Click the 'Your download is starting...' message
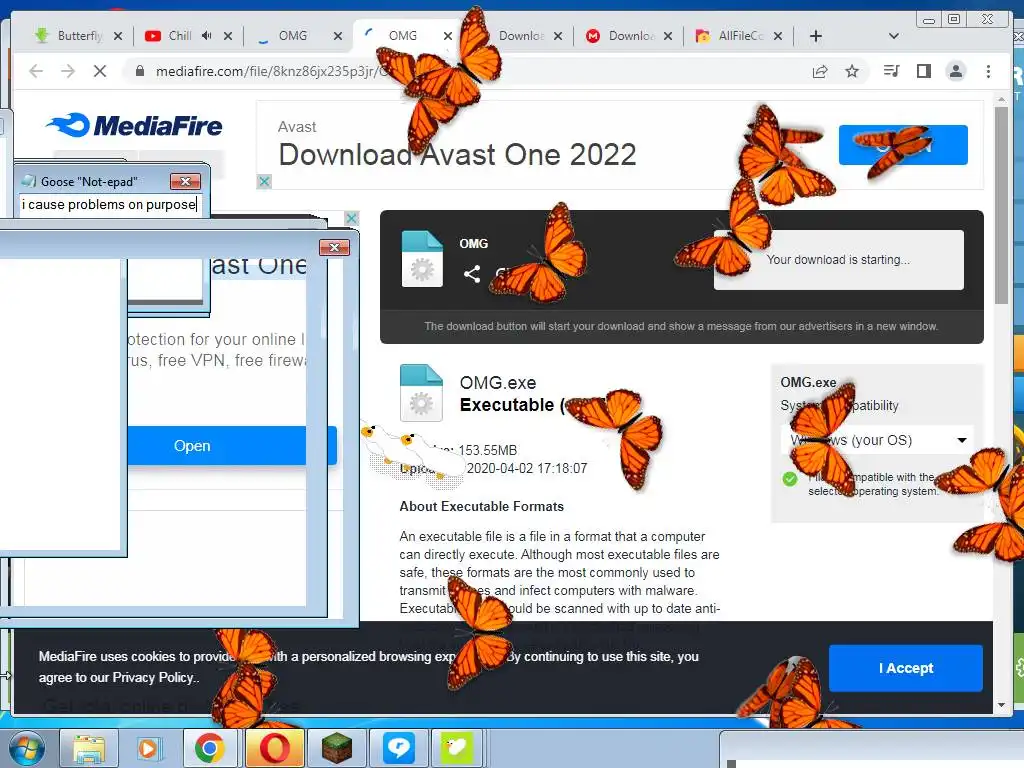 point(838,260)
